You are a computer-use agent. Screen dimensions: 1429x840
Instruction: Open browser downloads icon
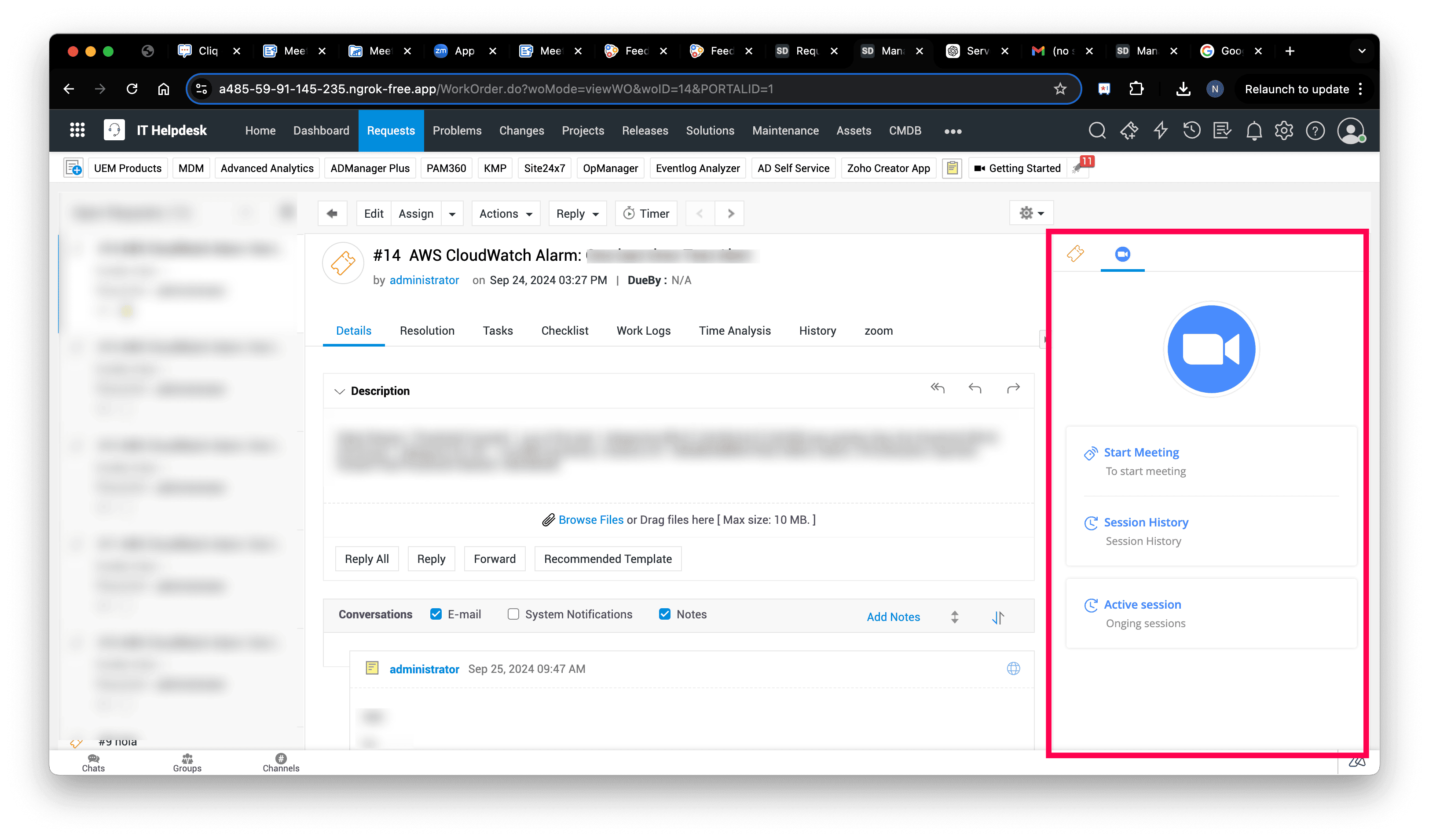[x=1183, y=89]
